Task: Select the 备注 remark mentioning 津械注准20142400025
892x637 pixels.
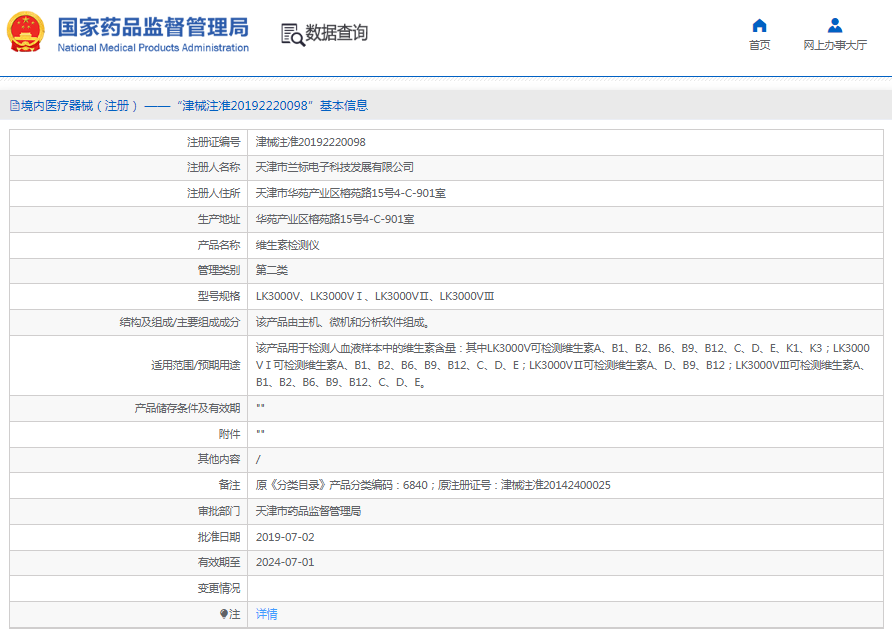Action: point(433,485)
